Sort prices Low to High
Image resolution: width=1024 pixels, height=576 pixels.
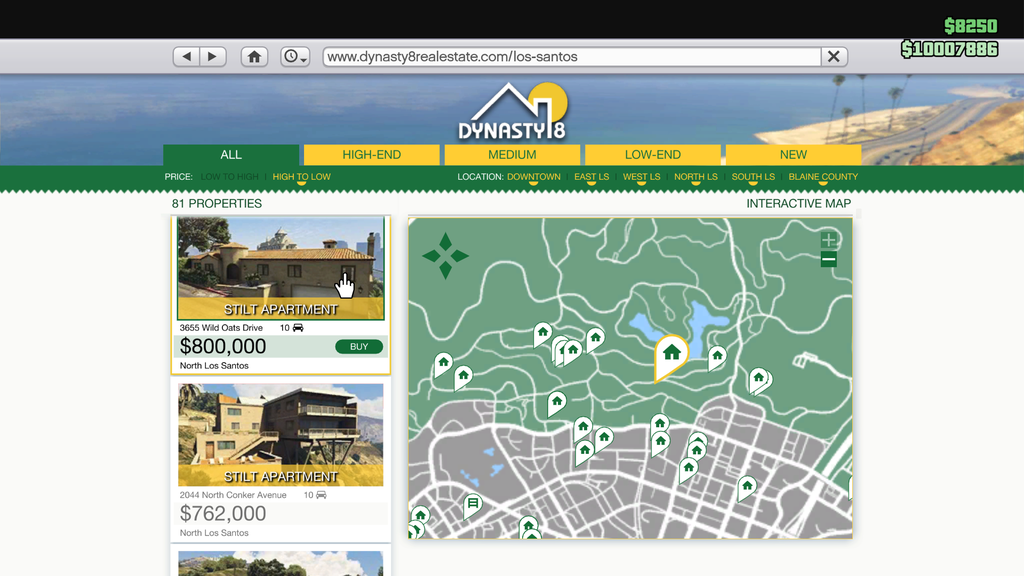click(229, 177)
